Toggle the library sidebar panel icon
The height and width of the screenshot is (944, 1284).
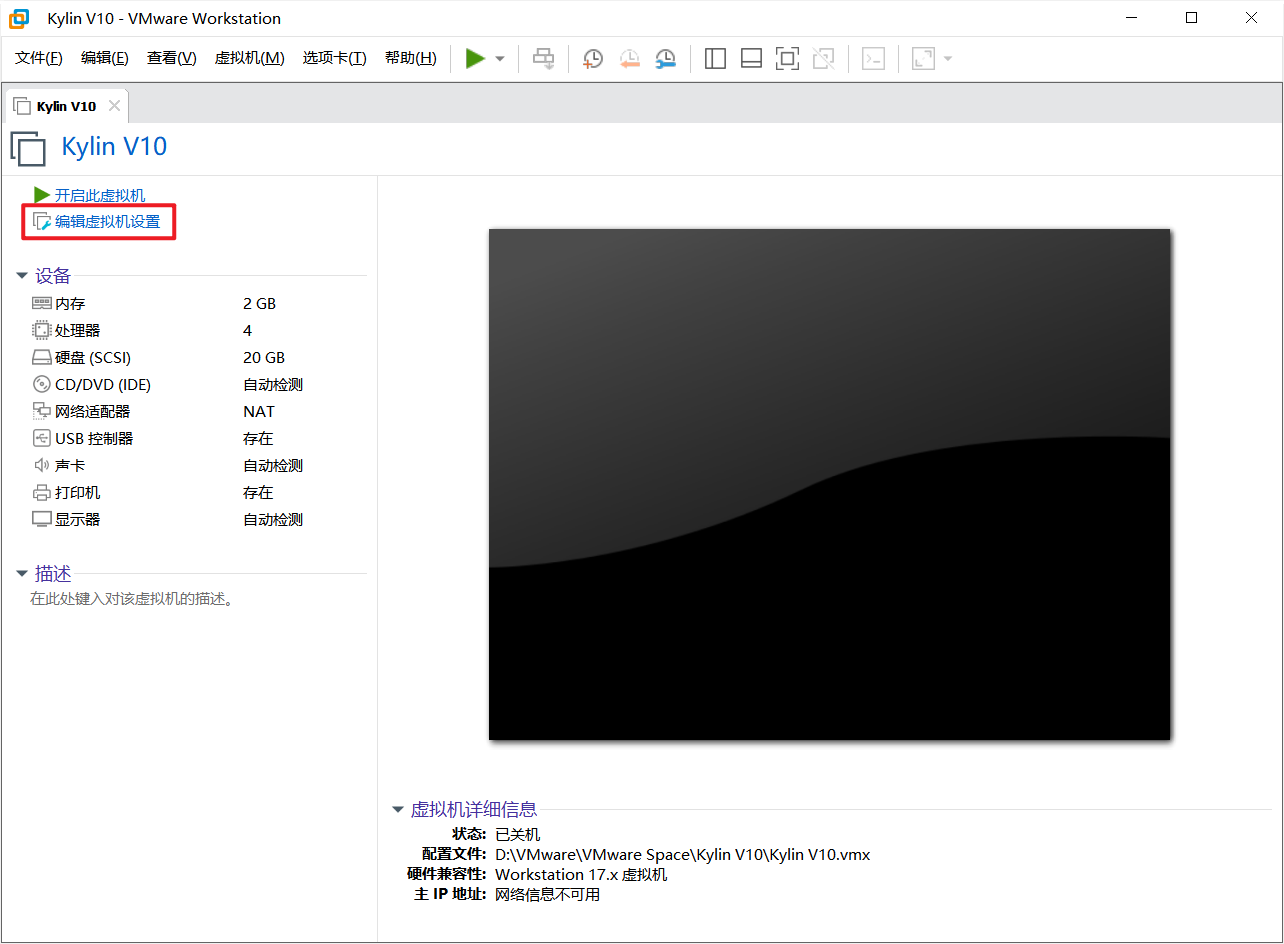coord(715,58)
